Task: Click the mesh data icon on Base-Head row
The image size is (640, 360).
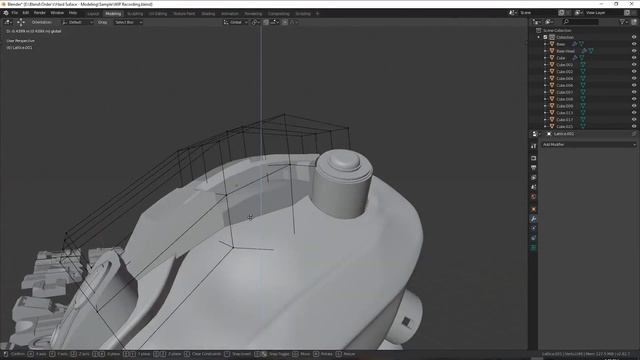Action: (591, 51)
